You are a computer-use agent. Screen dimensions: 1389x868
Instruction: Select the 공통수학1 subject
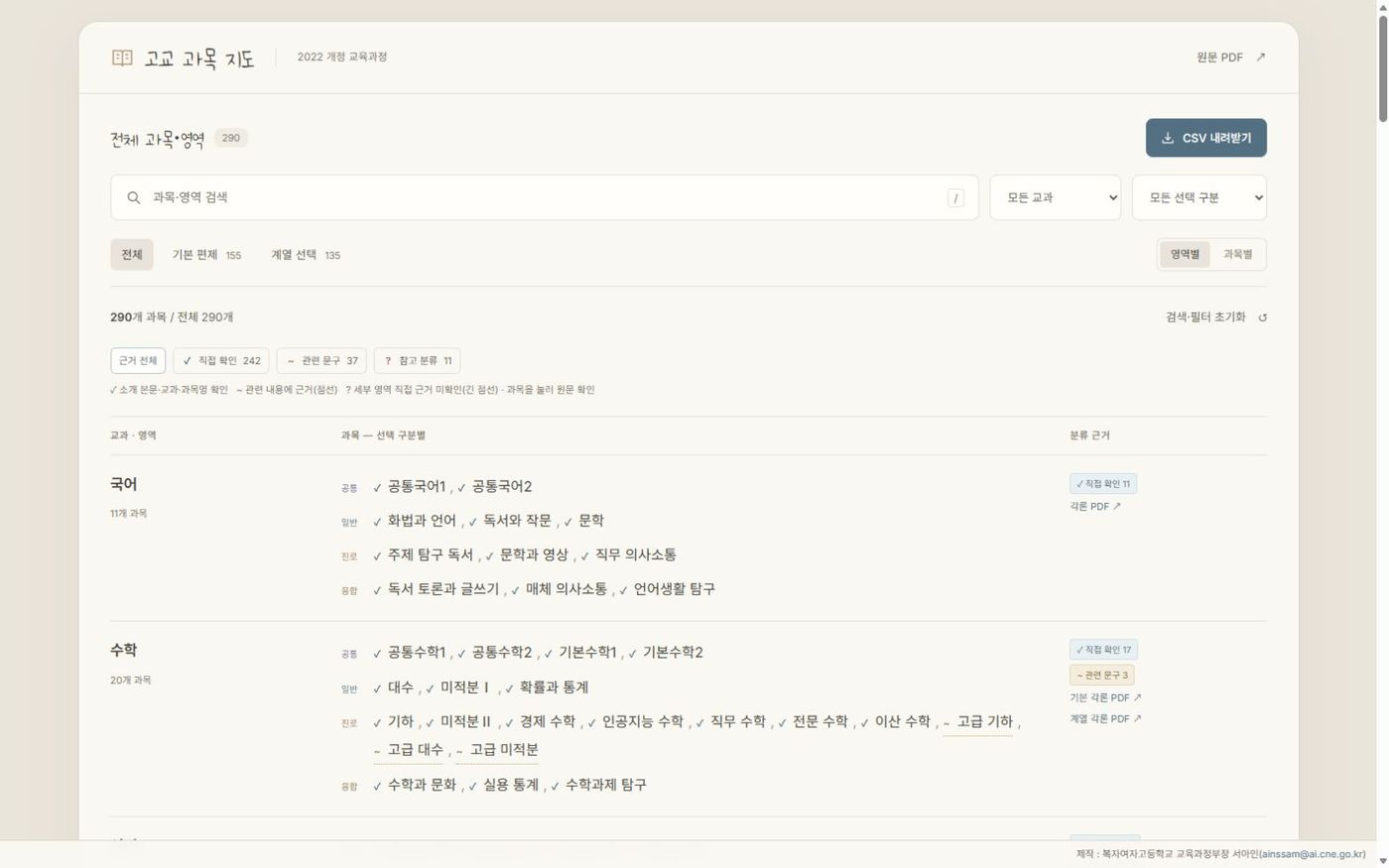417,653
